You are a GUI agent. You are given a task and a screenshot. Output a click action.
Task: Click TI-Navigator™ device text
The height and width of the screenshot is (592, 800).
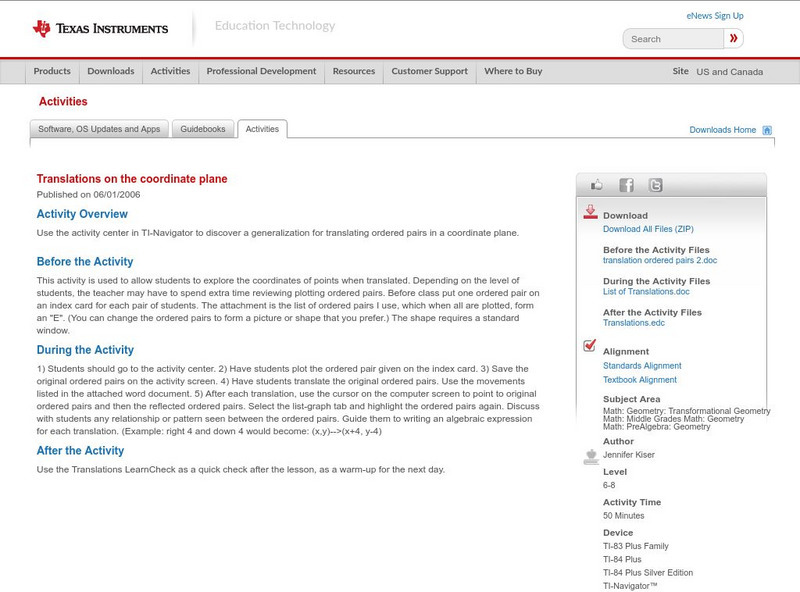coord(630,586)
